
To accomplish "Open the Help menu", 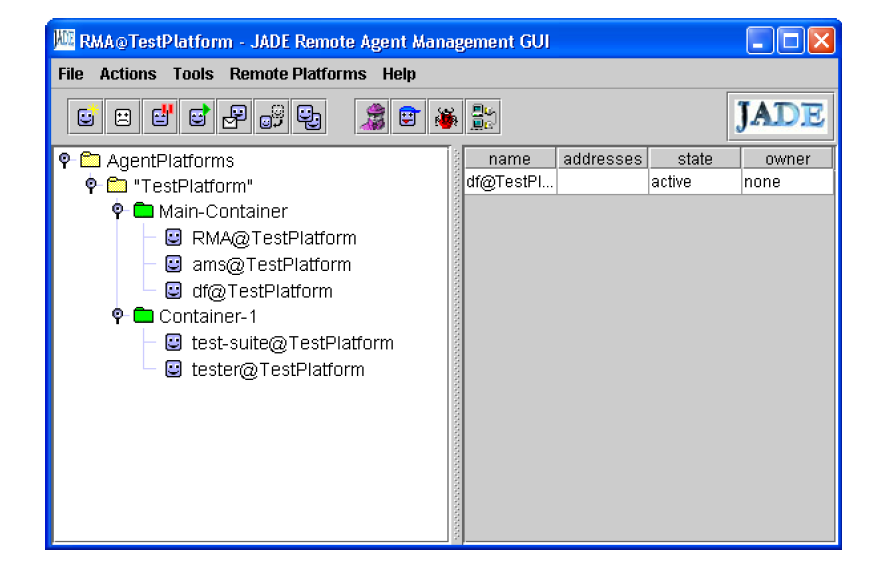I will click(399, 74).
